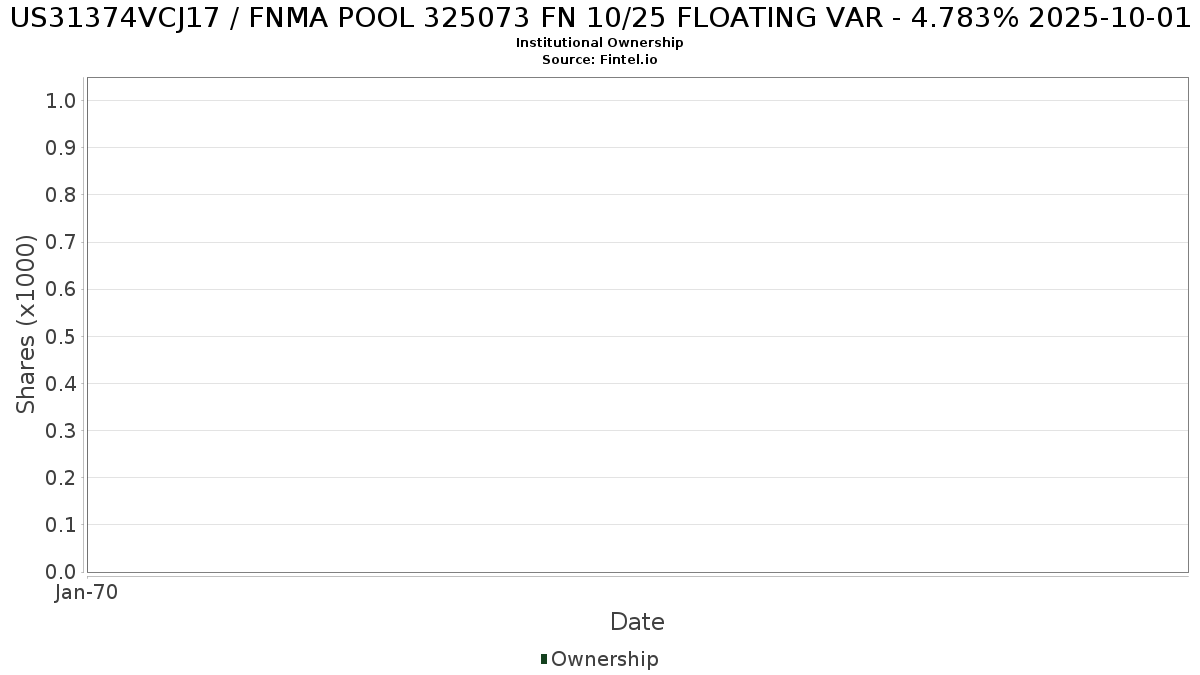Click the green Ownership legend swatch

(x=544, y=659)
